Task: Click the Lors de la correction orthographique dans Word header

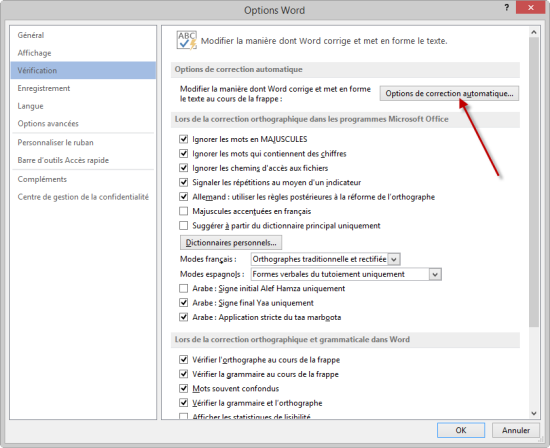Action: coord(345,340)
